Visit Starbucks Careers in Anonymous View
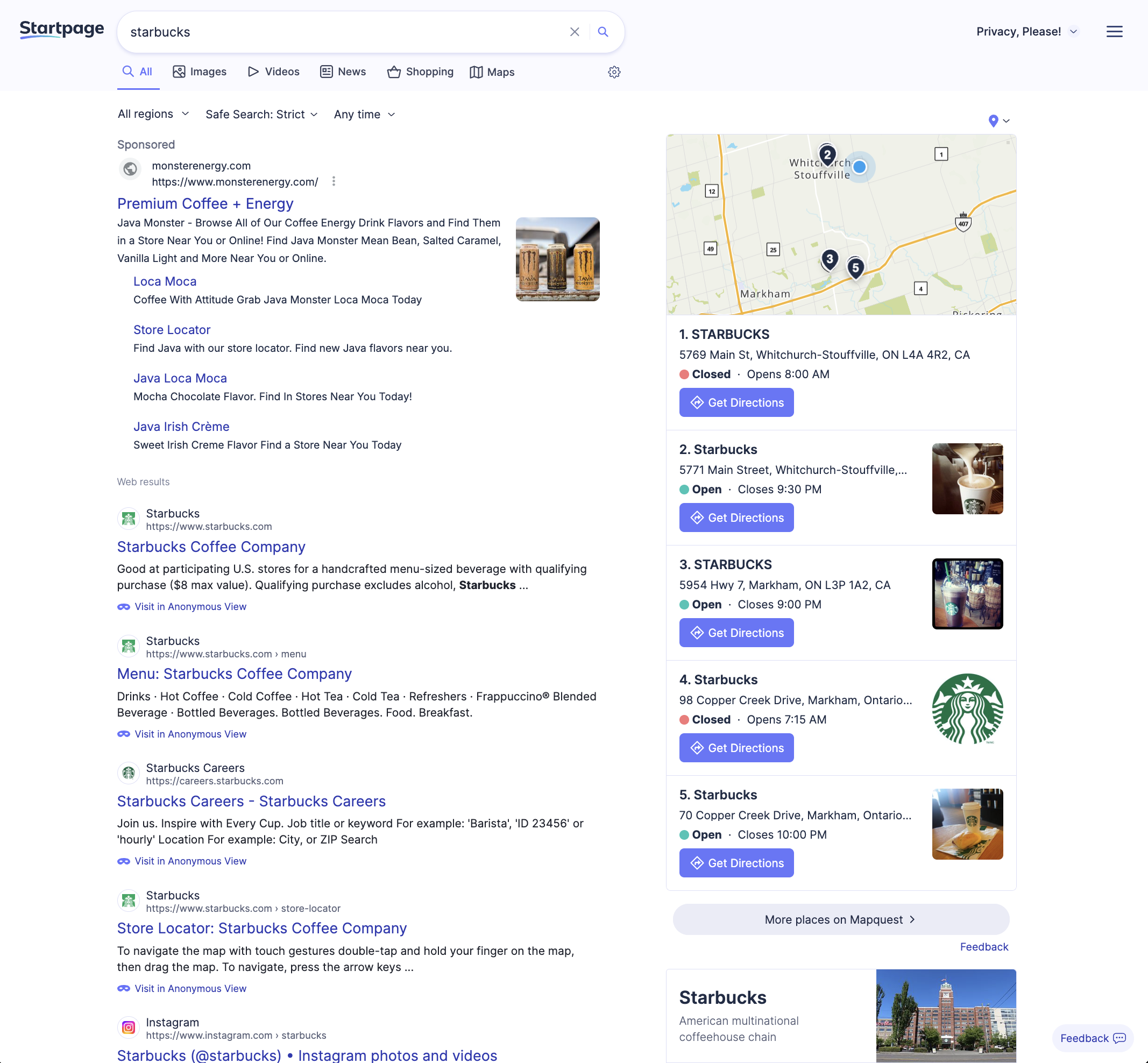Viewport: 1148px width, 1063px height. [x=182, y=861]
